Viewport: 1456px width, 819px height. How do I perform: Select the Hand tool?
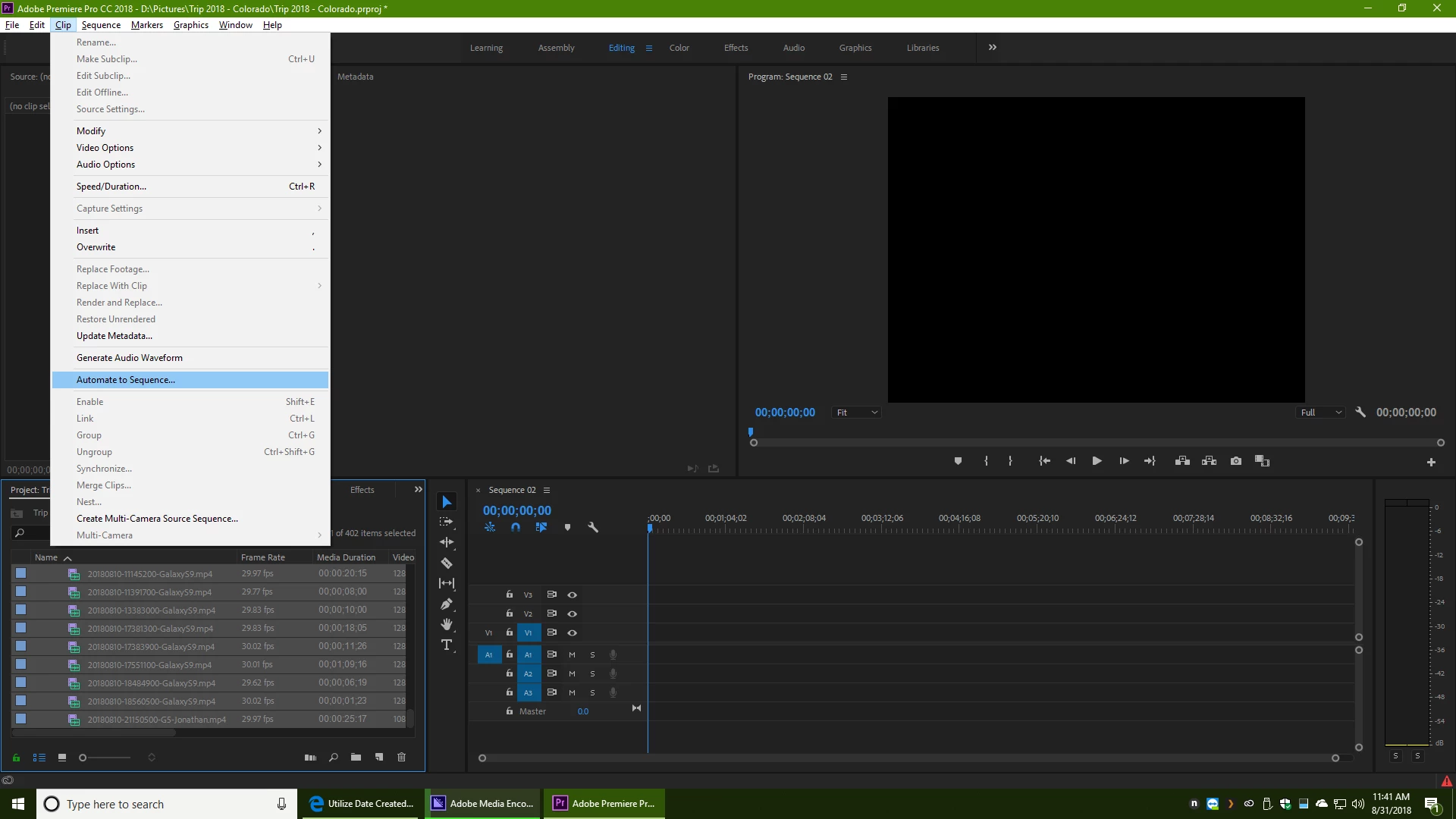click(x=447, y=624)
